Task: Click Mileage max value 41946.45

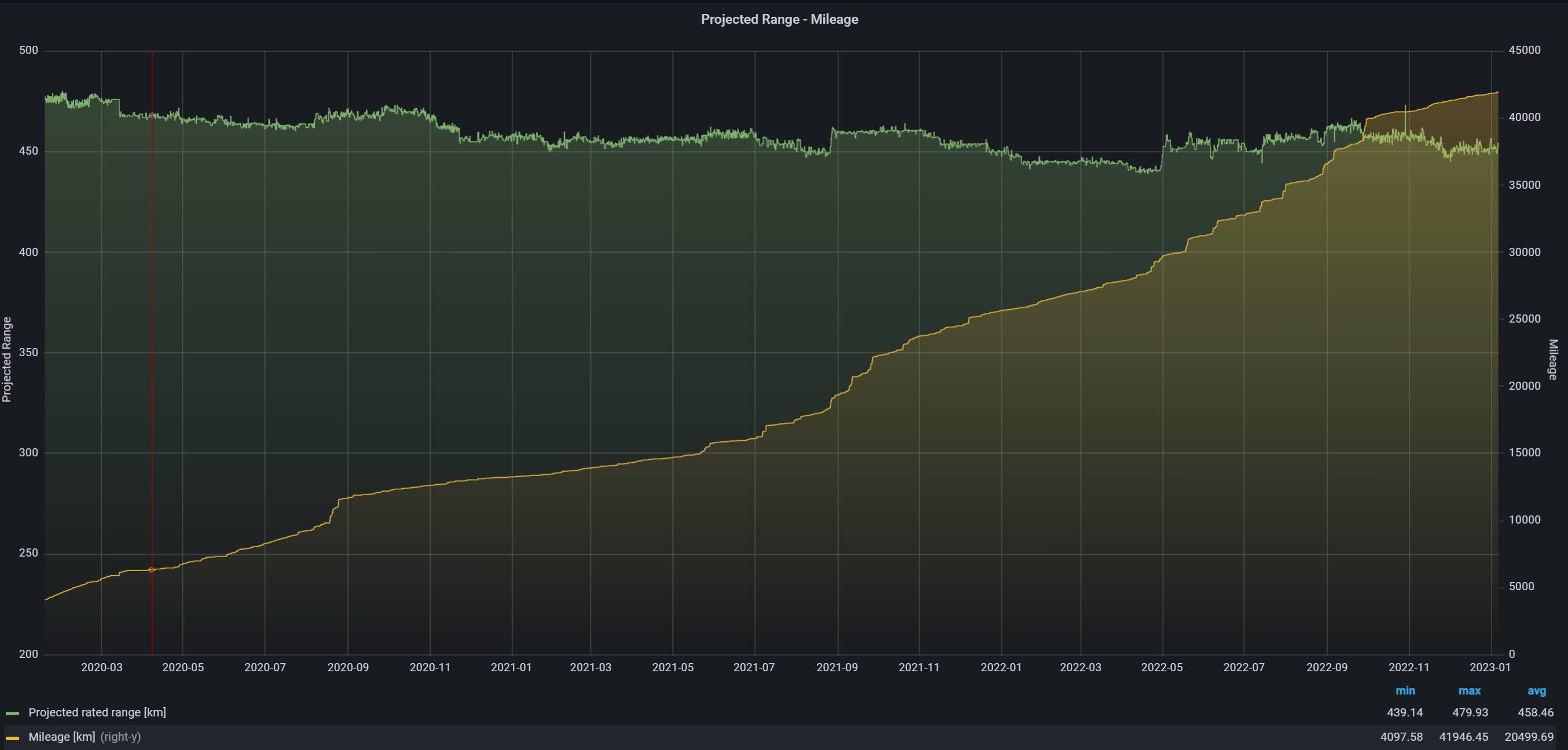Action: (x=1463, y=737)
